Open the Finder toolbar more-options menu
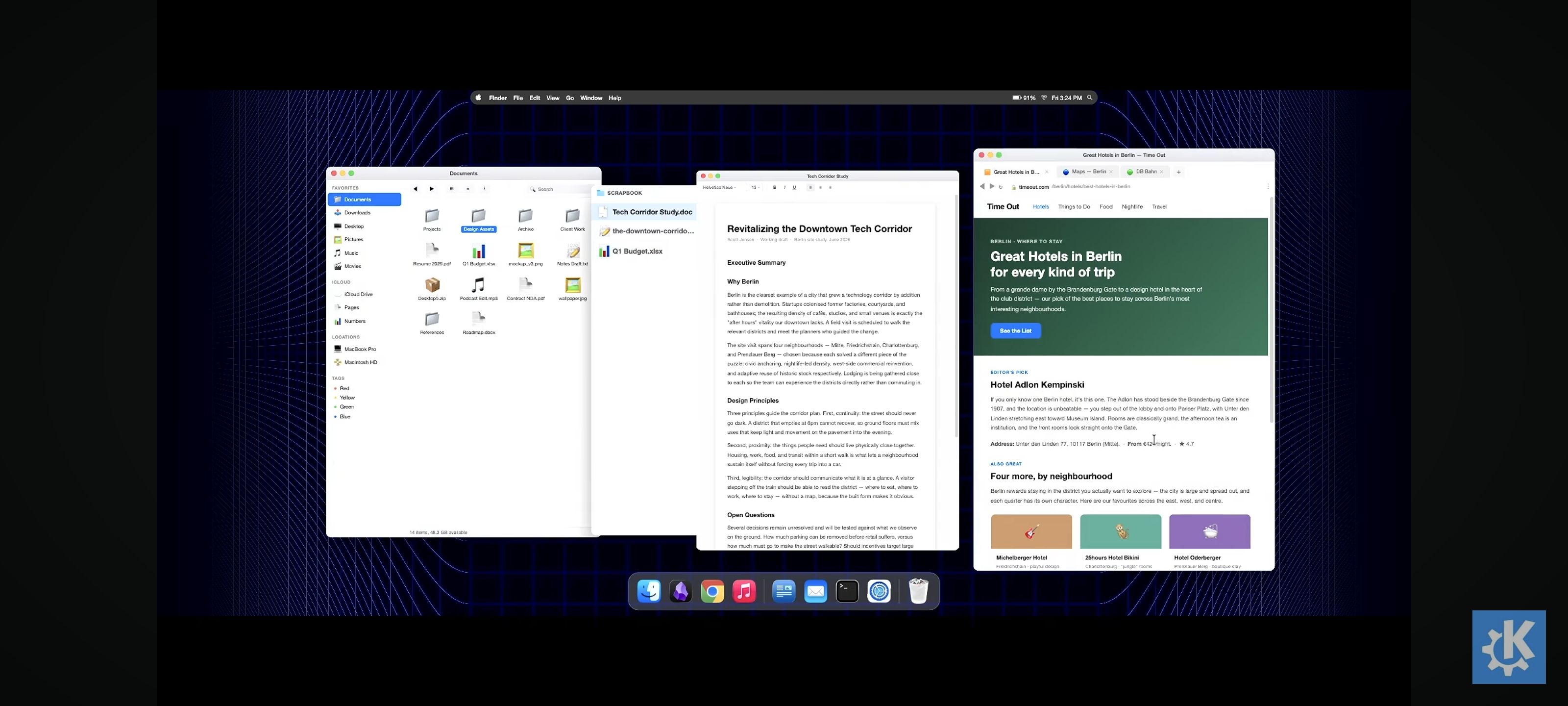Image resolution: width=1568 pixels, height=706 pixels. pyautogui.click(x=485, y=189)
